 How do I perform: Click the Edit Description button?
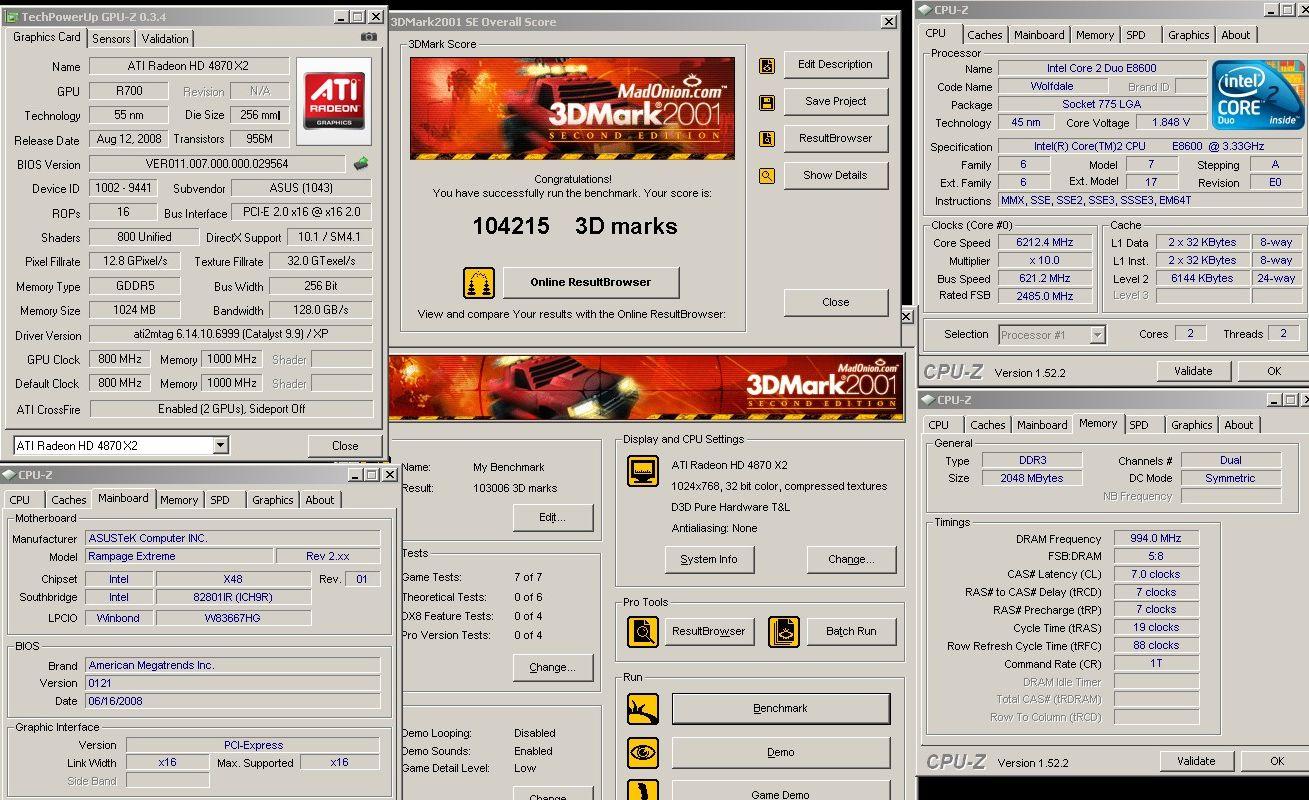835,65
